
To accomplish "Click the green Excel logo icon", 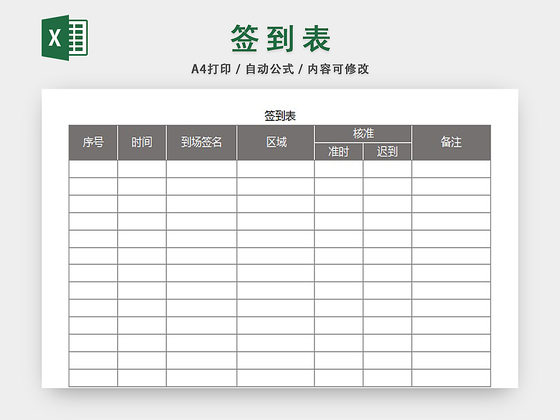I will click(x=65, y=38).
